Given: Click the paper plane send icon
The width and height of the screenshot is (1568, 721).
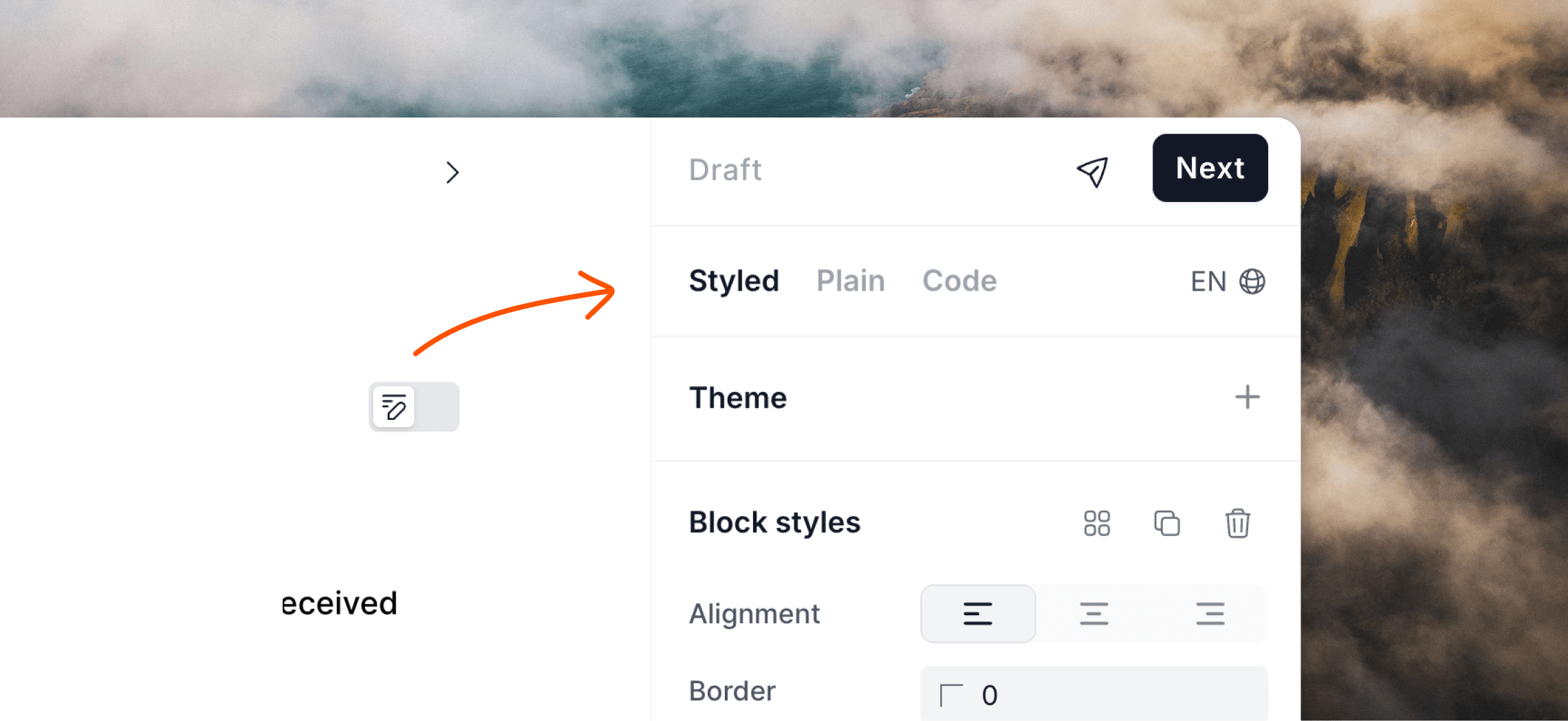Looking at the screenshot, I should tap(1092, 171).
